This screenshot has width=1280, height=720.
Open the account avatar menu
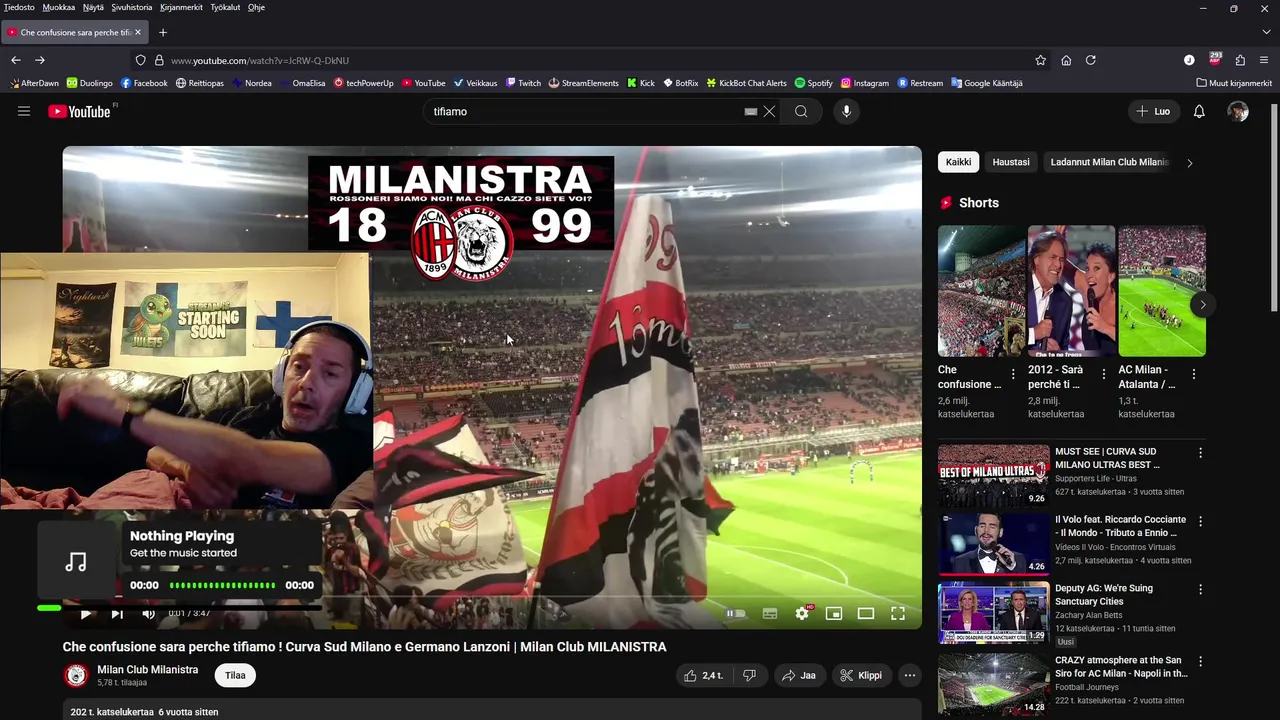click(x=1238, y=111)
